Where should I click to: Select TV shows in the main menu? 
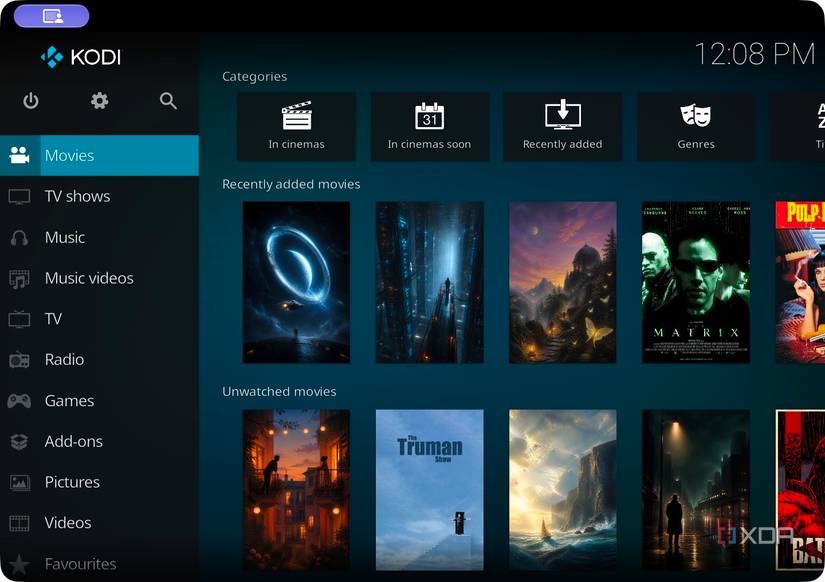(x=99, y=196)
